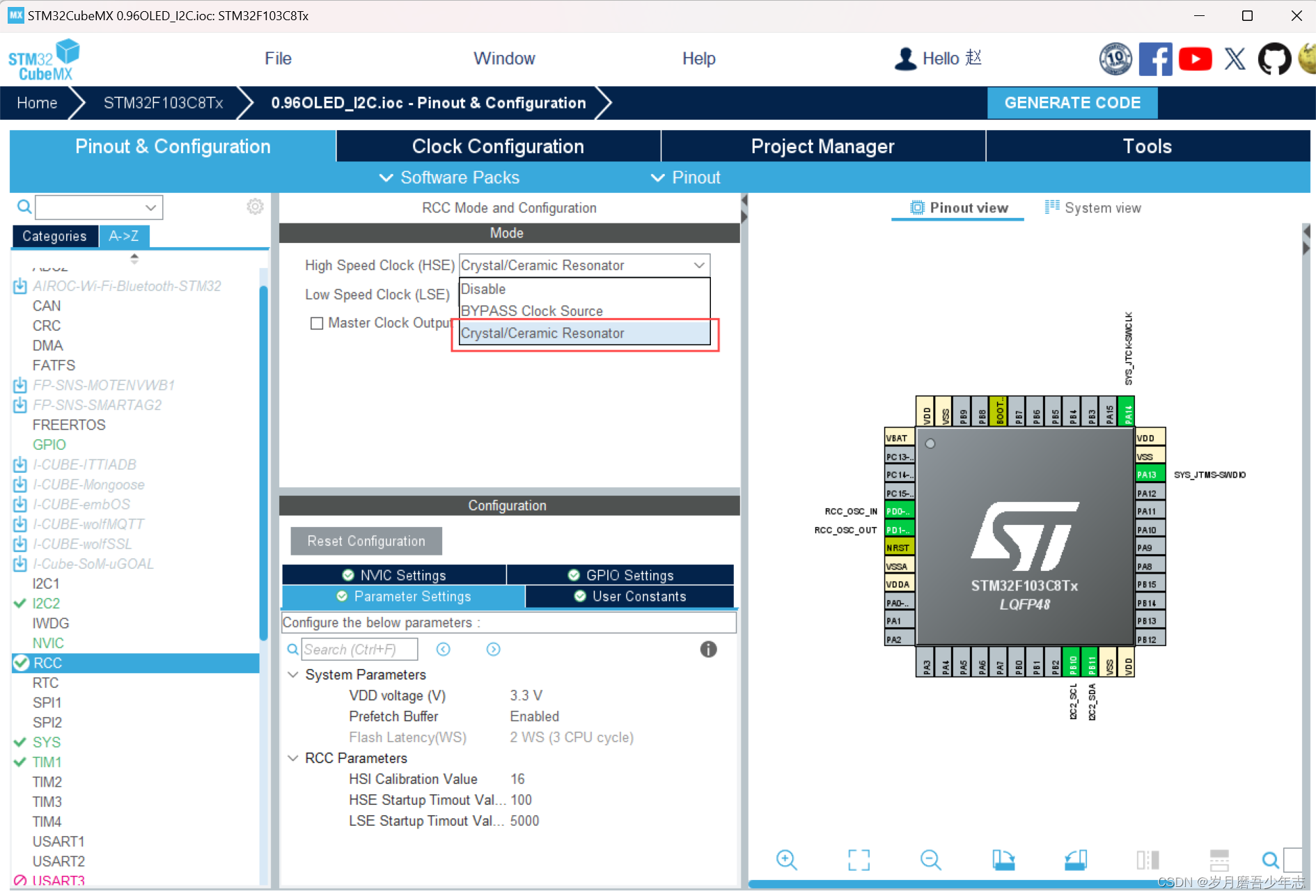Click the previous search result arrow
The width and height of the screenshot is (1316, 896).
pyautogui.click(x=444, y=650)
